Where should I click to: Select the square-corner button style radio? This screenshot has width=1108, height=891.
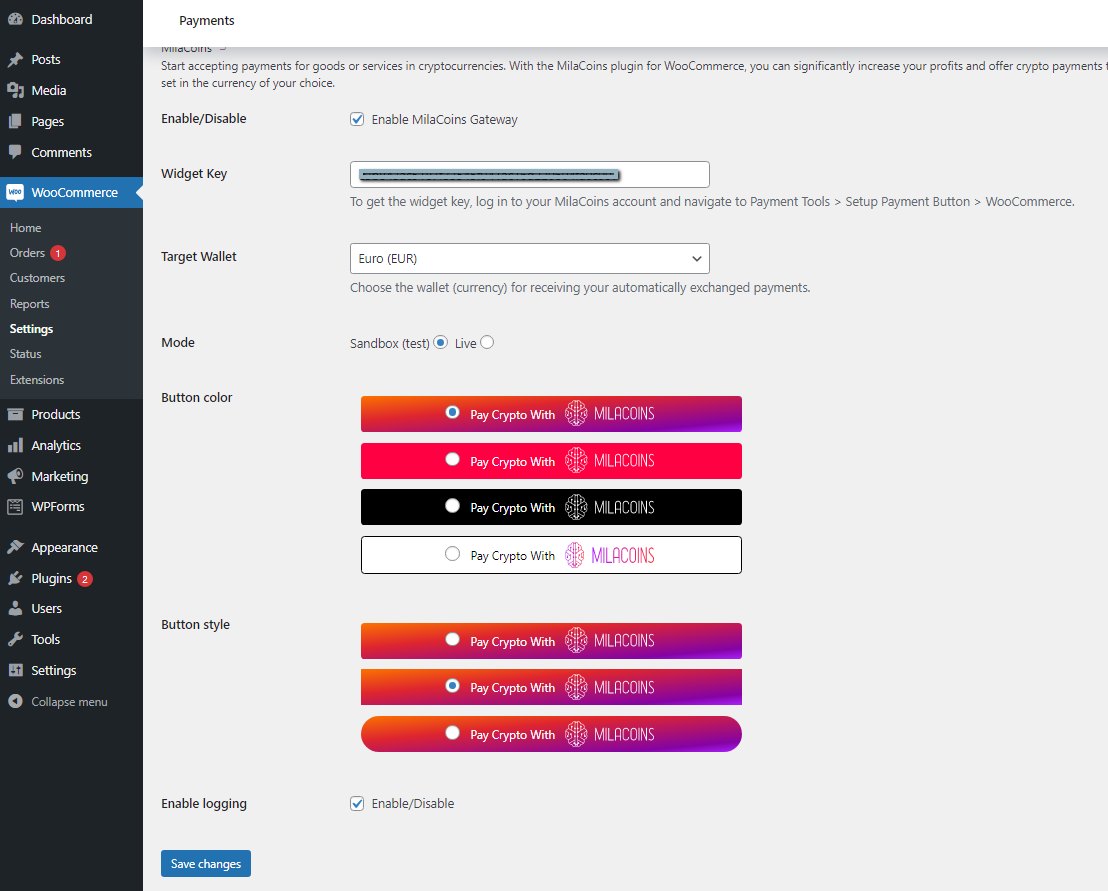[452, 686]
